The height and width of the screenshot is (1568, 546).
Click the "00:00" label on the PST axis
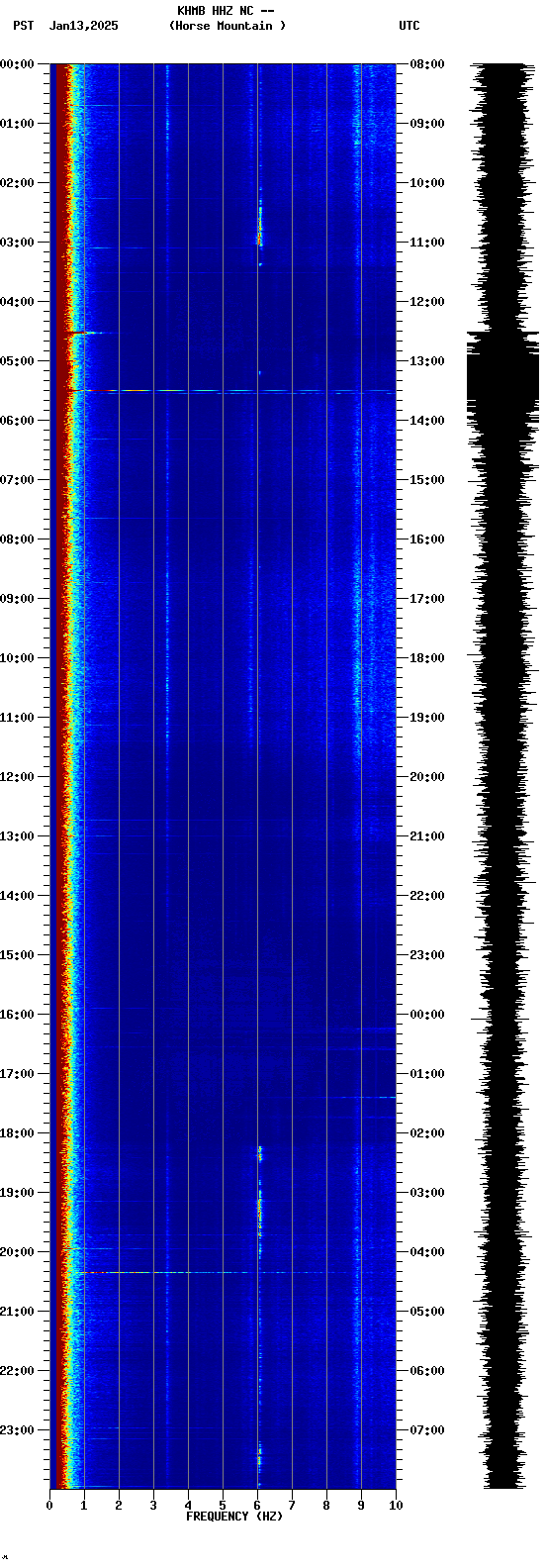18,64
